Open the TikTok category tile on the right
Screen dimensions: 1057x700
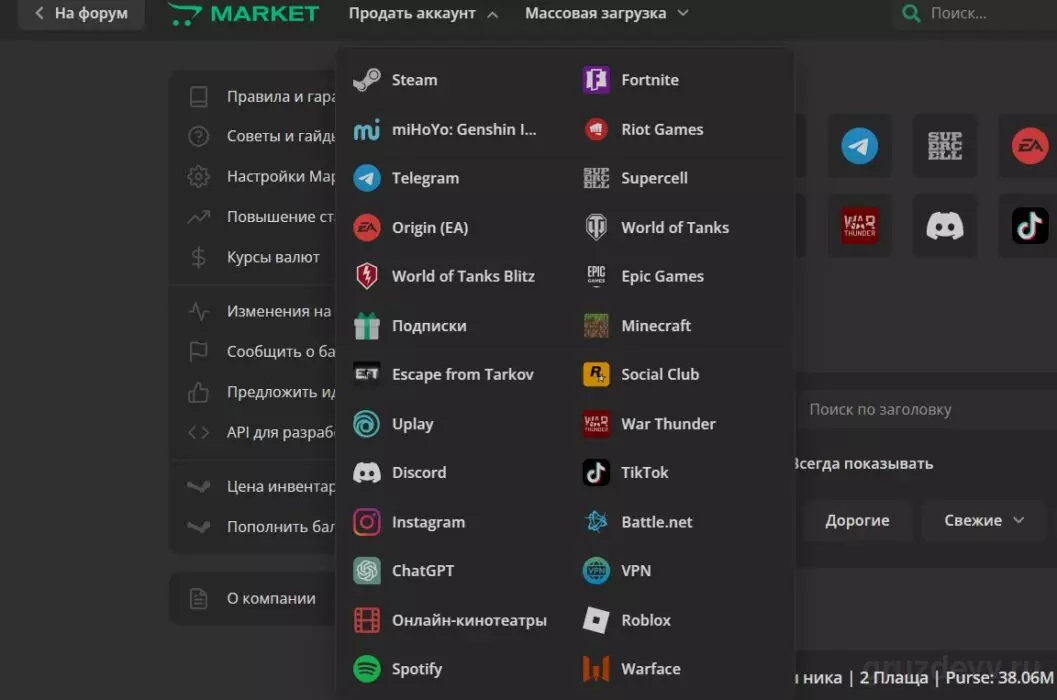(1029, 226)
